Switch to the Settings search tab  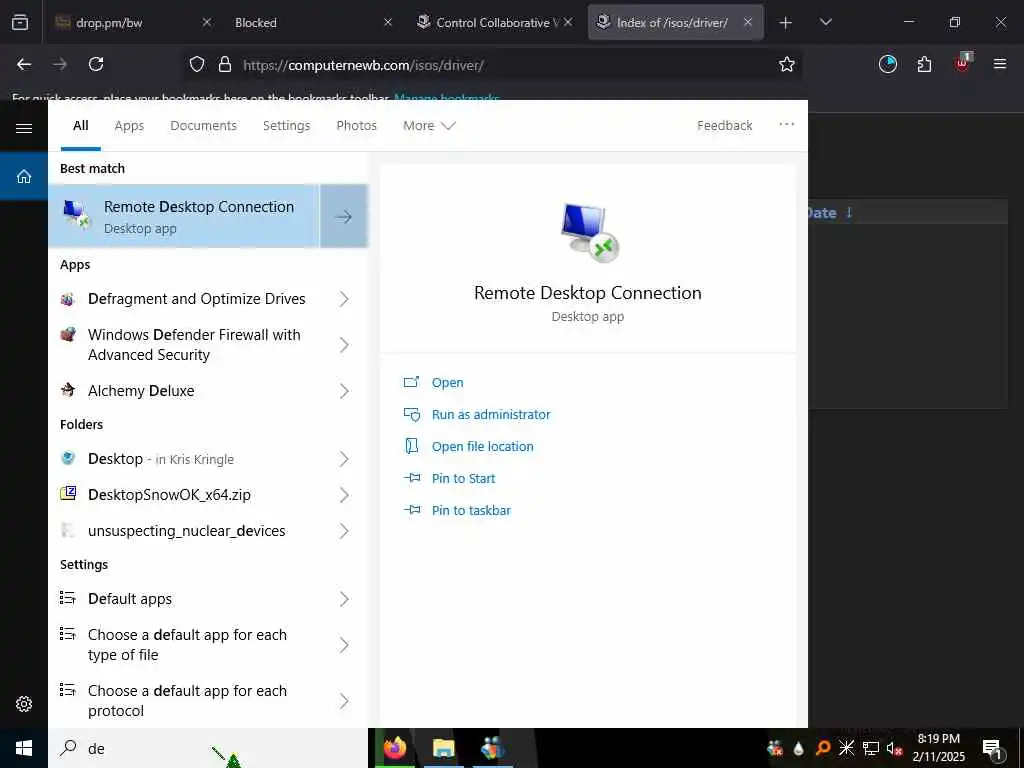tap(287, 125)
